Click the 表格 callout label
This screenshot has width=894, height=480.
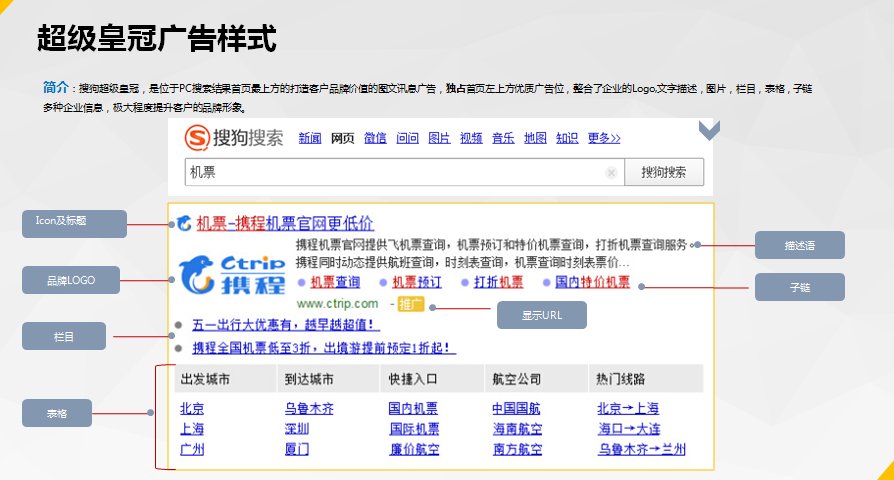[57, 413]
